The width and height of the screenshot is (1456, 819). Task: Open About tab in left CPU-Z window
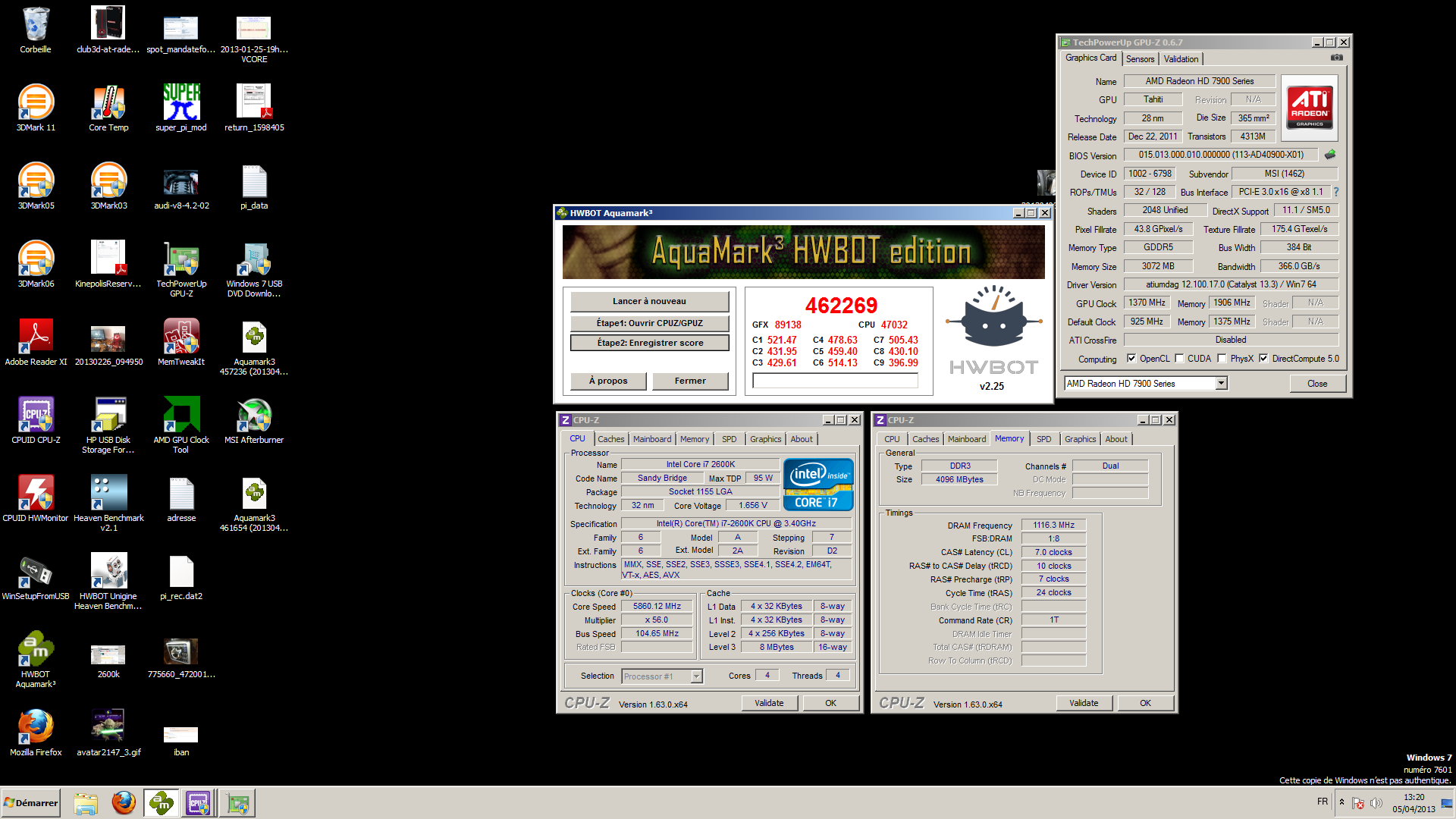click(x=802, y=439)
